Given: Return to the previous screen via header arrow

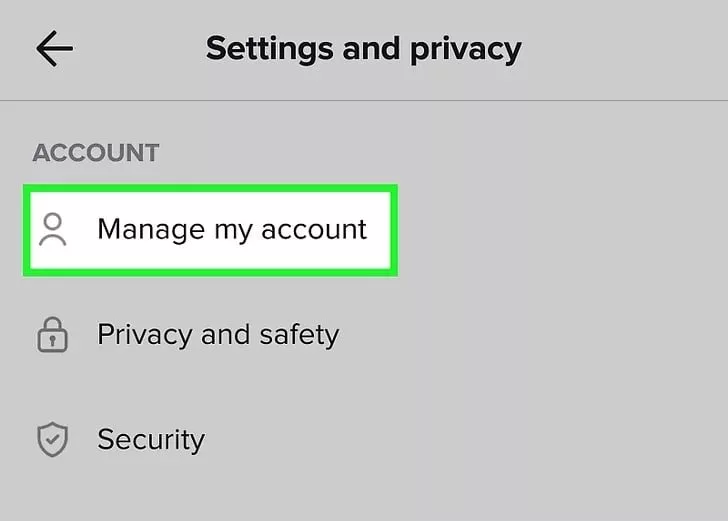Looking at the screenshot, I should pyautogui.click(x=54, y=49).
